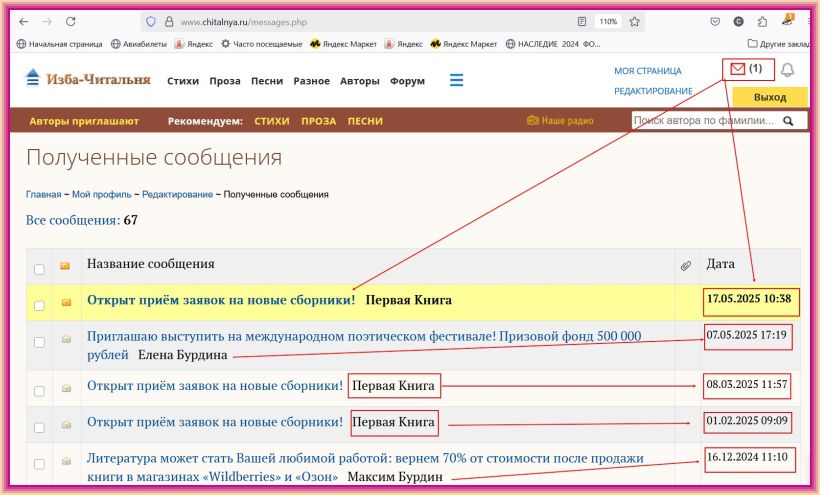Screen dimensions: 820x495
Task: Click the Наше радио link
Action: pyautogui.click(x=560, y=120)
